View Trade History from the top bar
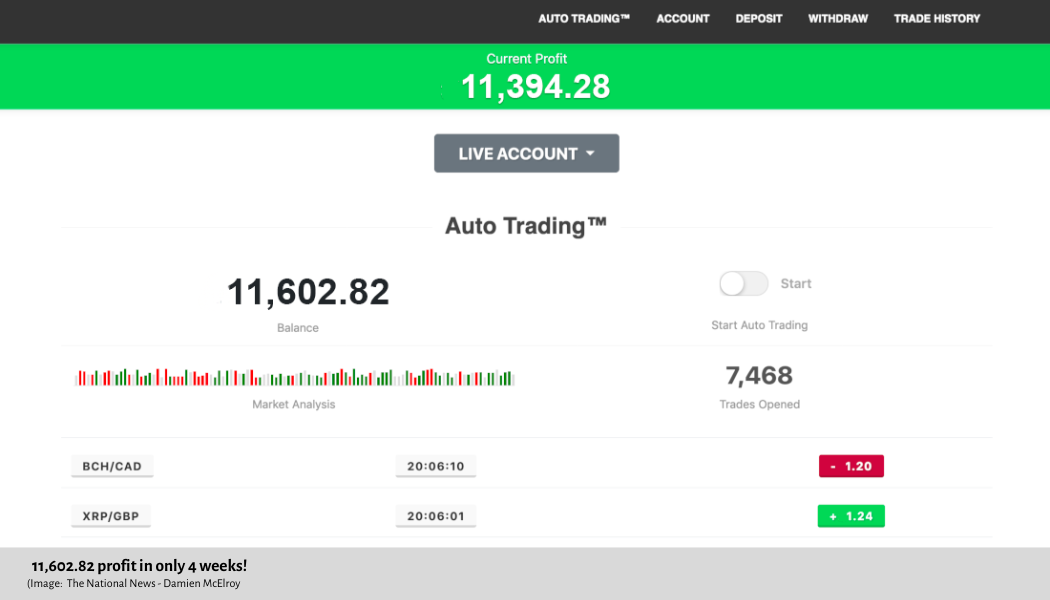The height and width of the screenshot is (600, 1050). click(937, 18)
